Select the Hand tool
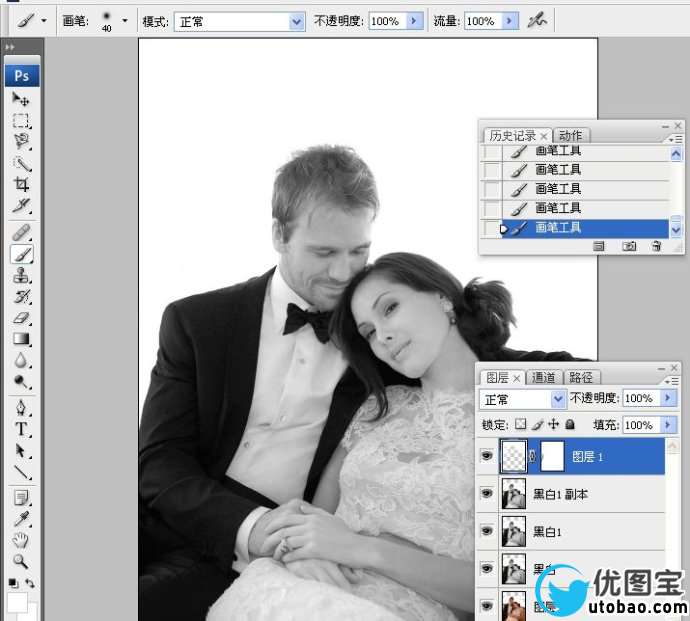Image resolution: width=690 pixels, height=621 pixels. (x=21, y=540)
